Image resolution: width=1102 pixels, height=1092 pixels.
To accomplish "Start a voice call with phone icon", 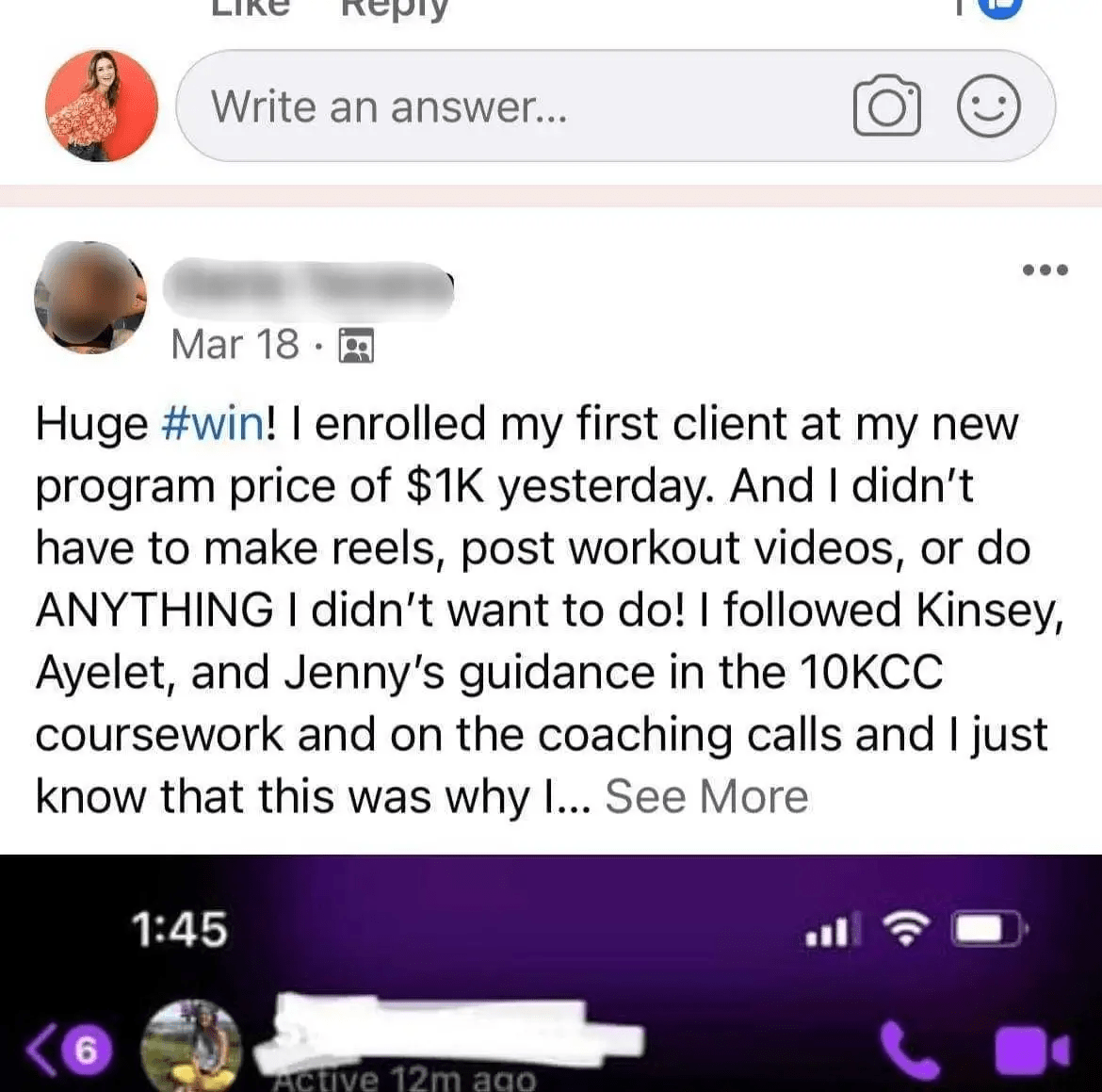I will tap(910, 1051).
